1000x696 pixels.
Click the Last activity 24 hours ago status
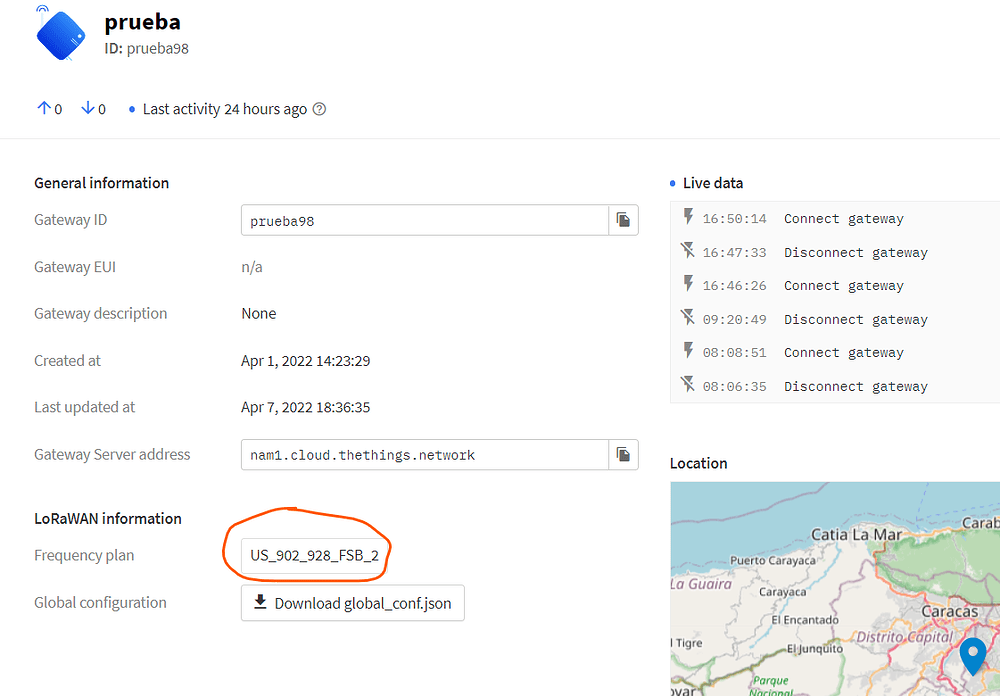tap(224, 109)
